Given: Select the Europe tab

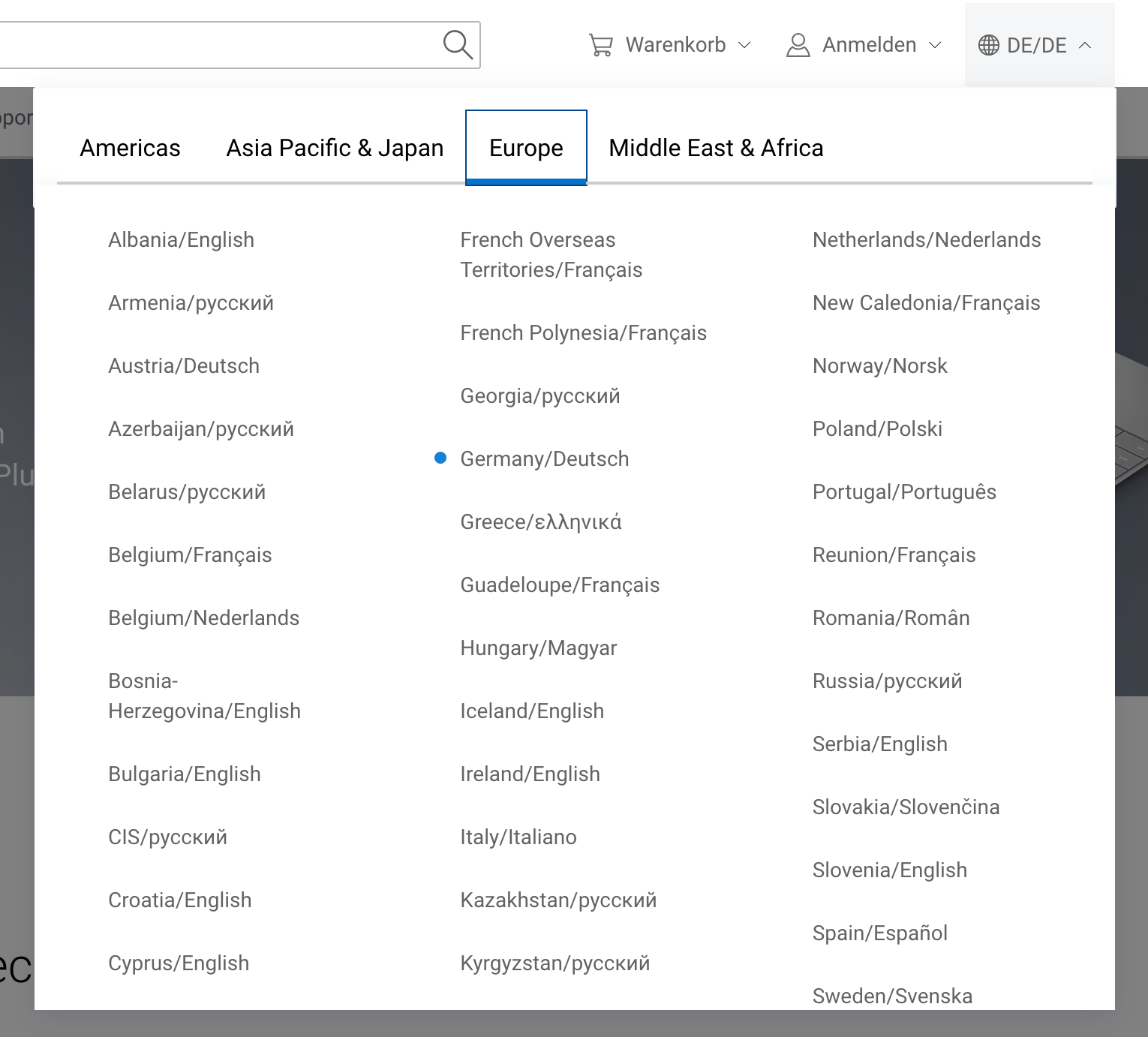Looking at the screenshot, I should click(x=526, y=148).
